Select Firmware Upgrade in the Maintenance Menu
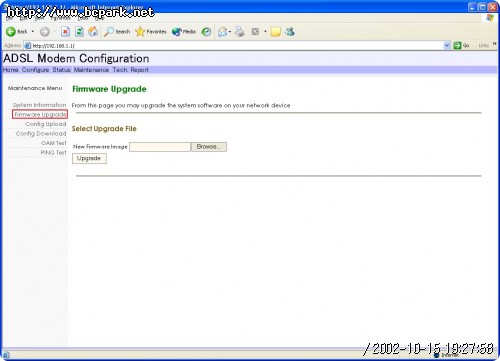The height and width of the screenshot is (361, 500). [x=40, y=114]
